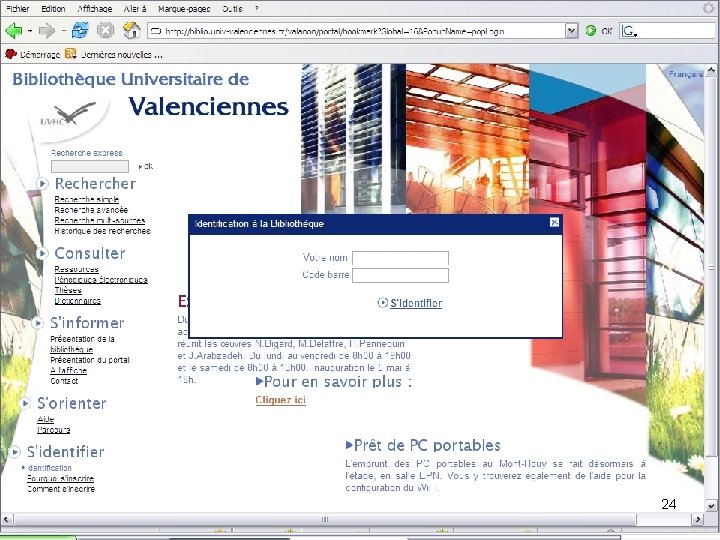Click the round arrow icon next to S'informer
This screenshot has height=540, width=720.
point(38,323)
